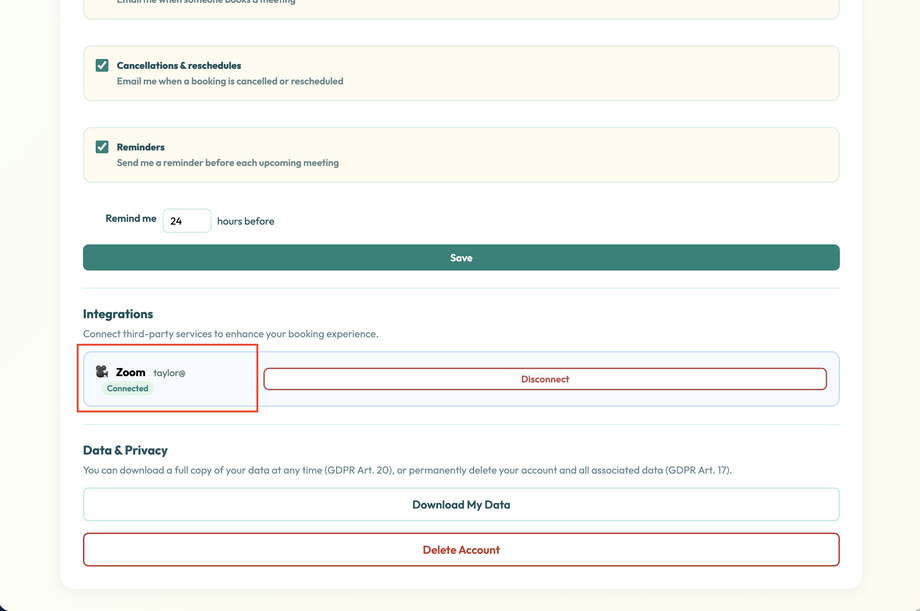Toggle the booking notification checkbox at the top
This screenshot has height=611, width=920.
click(x=101, y=2)
